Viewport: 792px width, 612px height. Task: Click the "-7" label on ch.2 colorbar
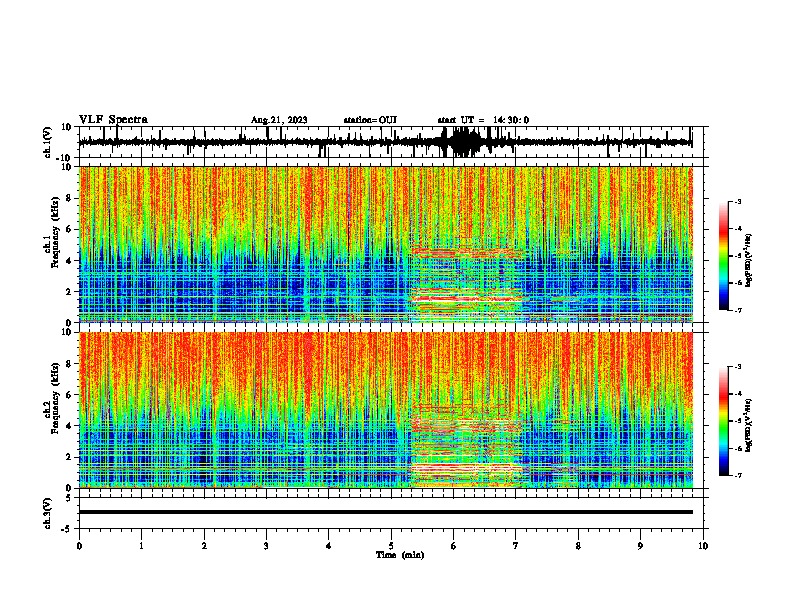coord(738,476)
